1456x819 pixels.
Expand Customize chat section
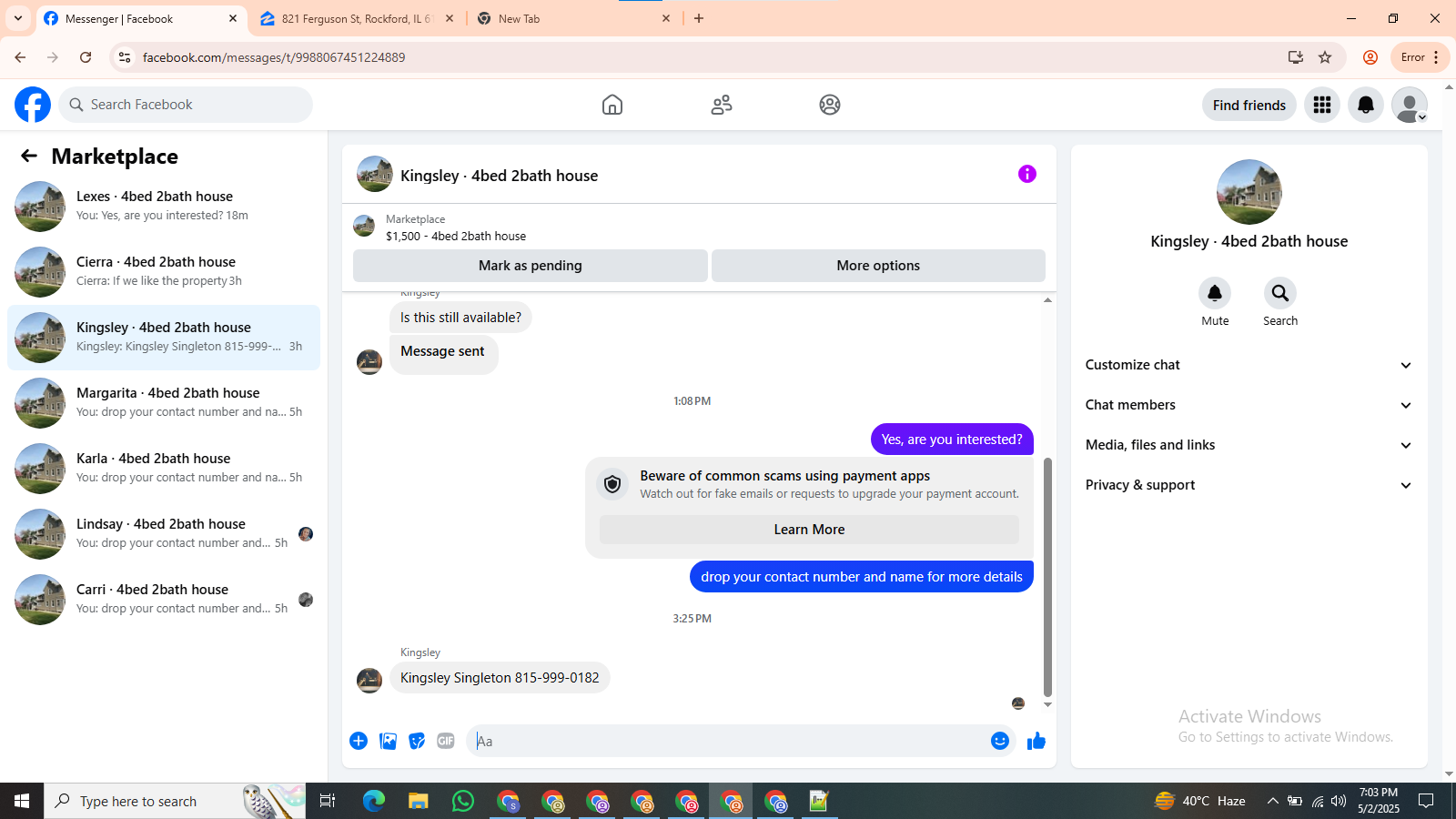click(x=1249, y=365)
